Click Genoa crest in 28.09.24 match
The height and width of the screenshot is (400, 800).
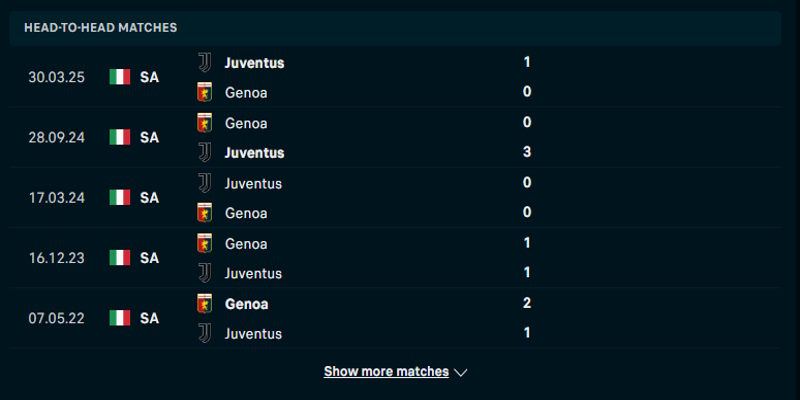(x=205, y=123)
